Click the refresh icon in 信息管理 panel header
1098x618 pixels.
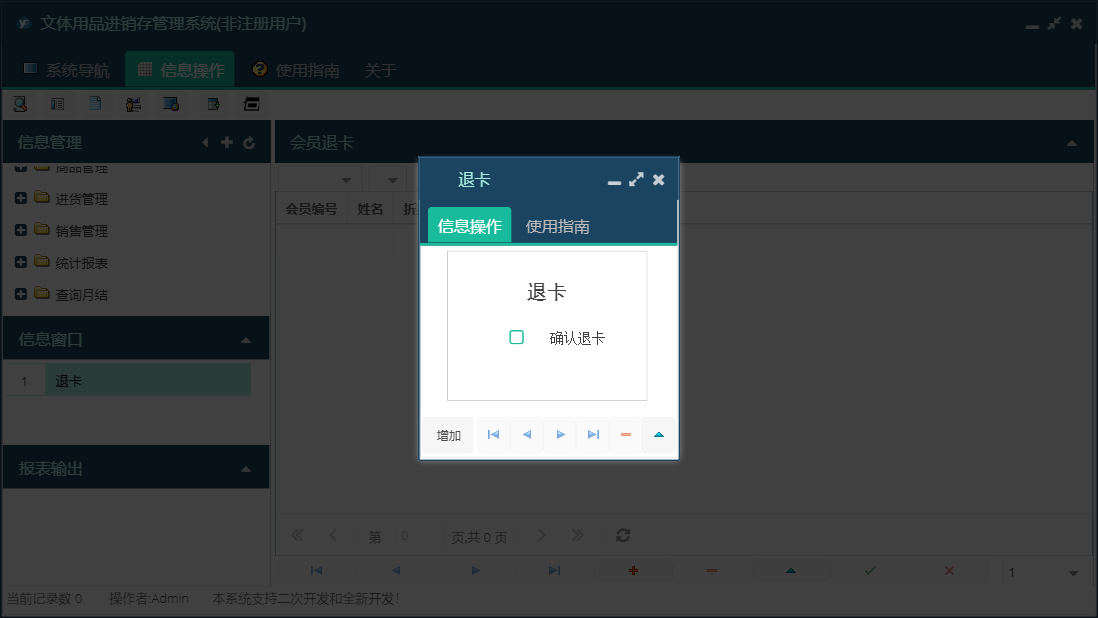coord(248,142)
